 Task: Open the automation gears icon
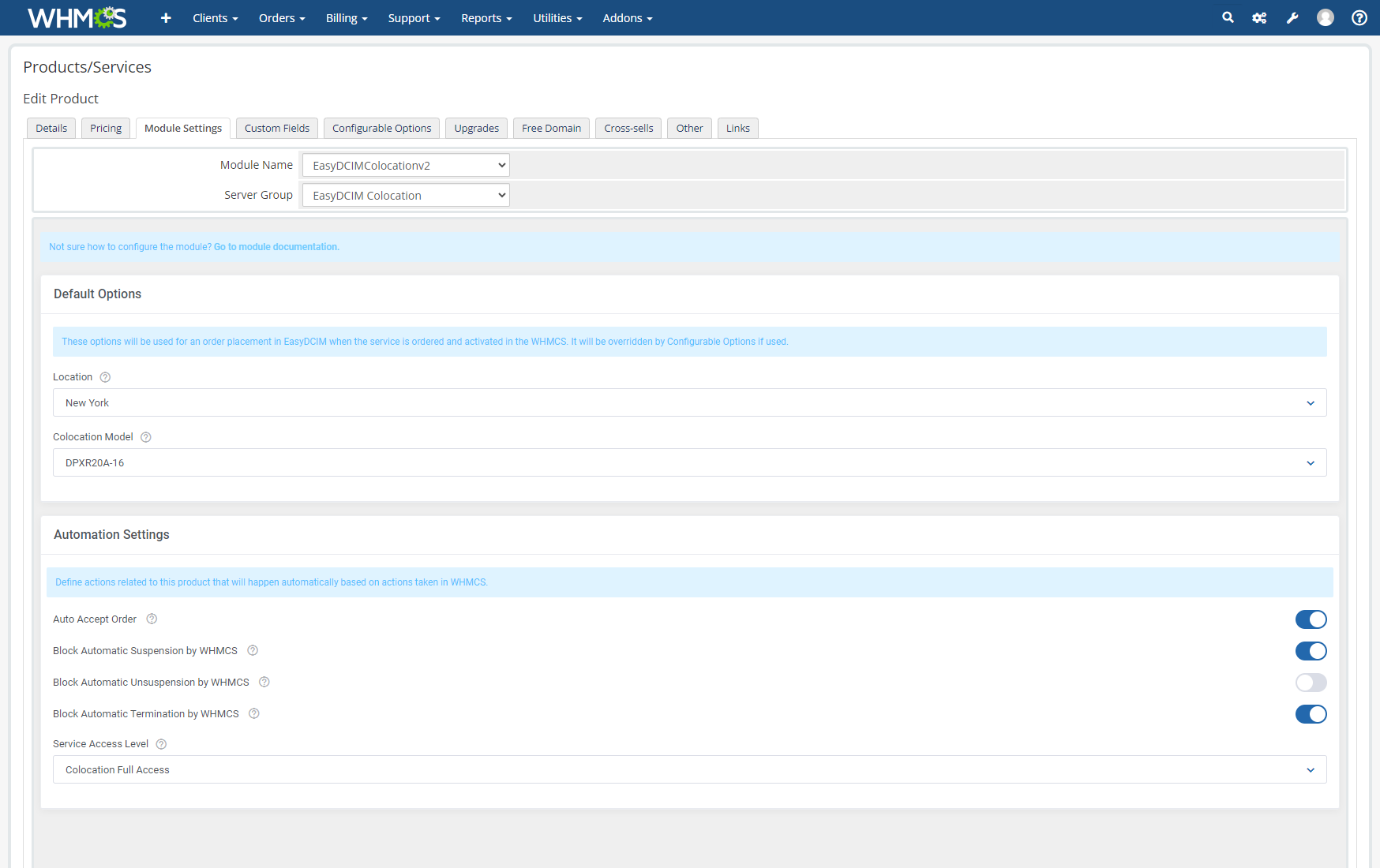[x=1259, y=17]
